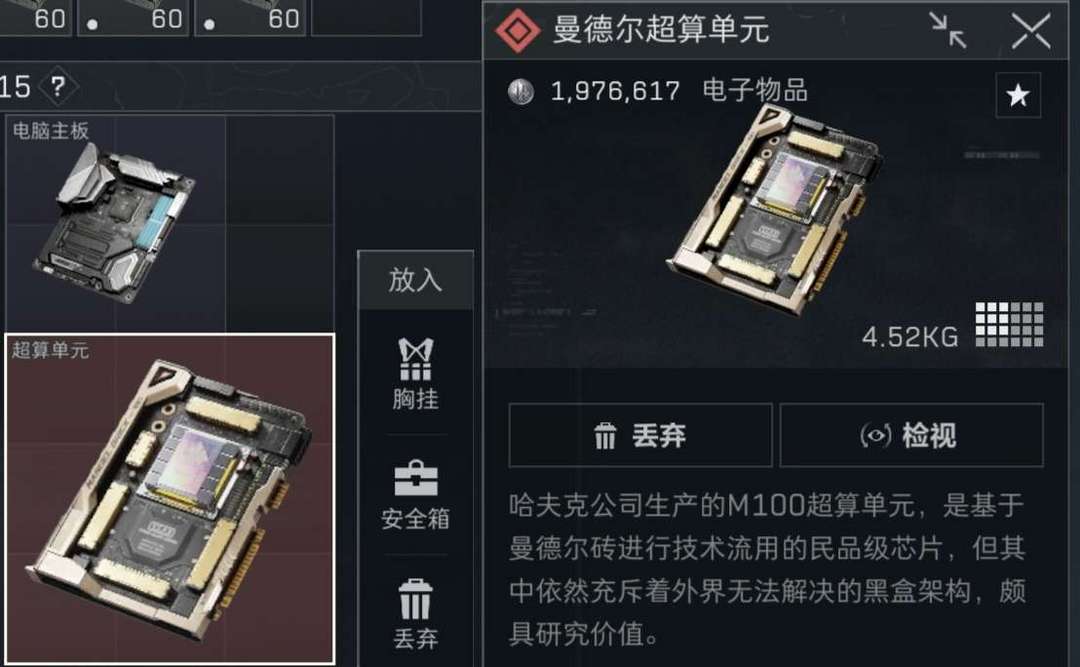Click the 丢弃 button in detail panel
The image size is (1080, 667).
[x=640, y=435]
